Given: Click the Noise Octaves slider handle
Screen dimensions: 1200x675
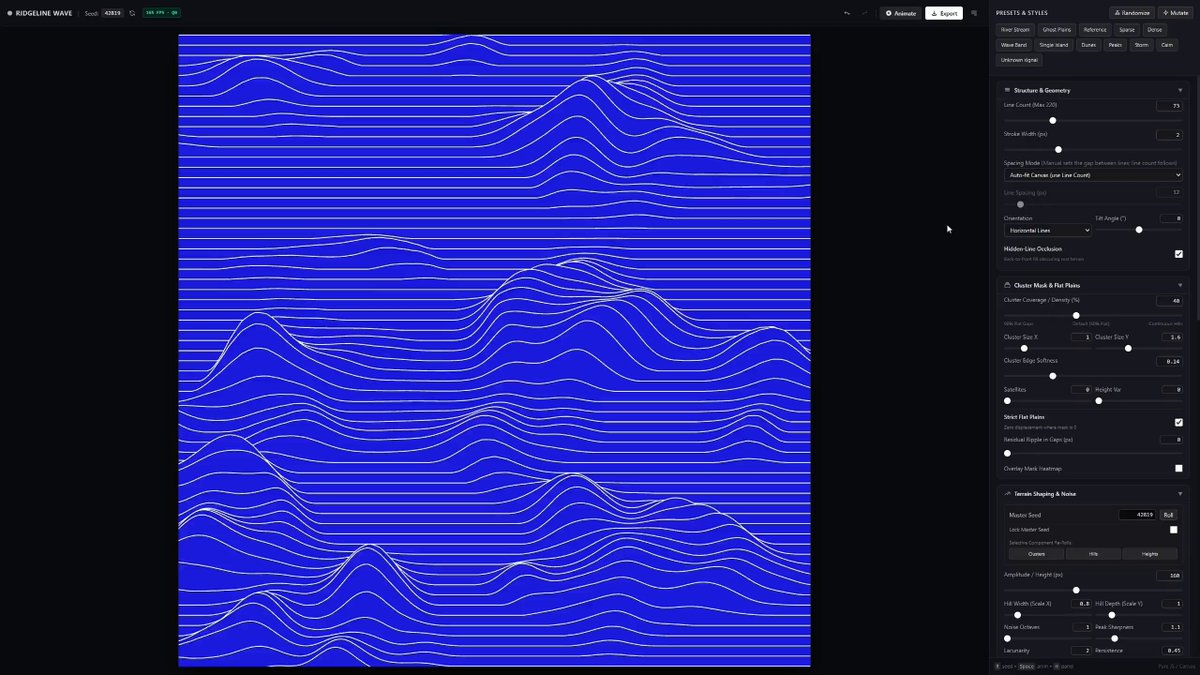Looking at the screenshot, I should (x=1007, y=638).
